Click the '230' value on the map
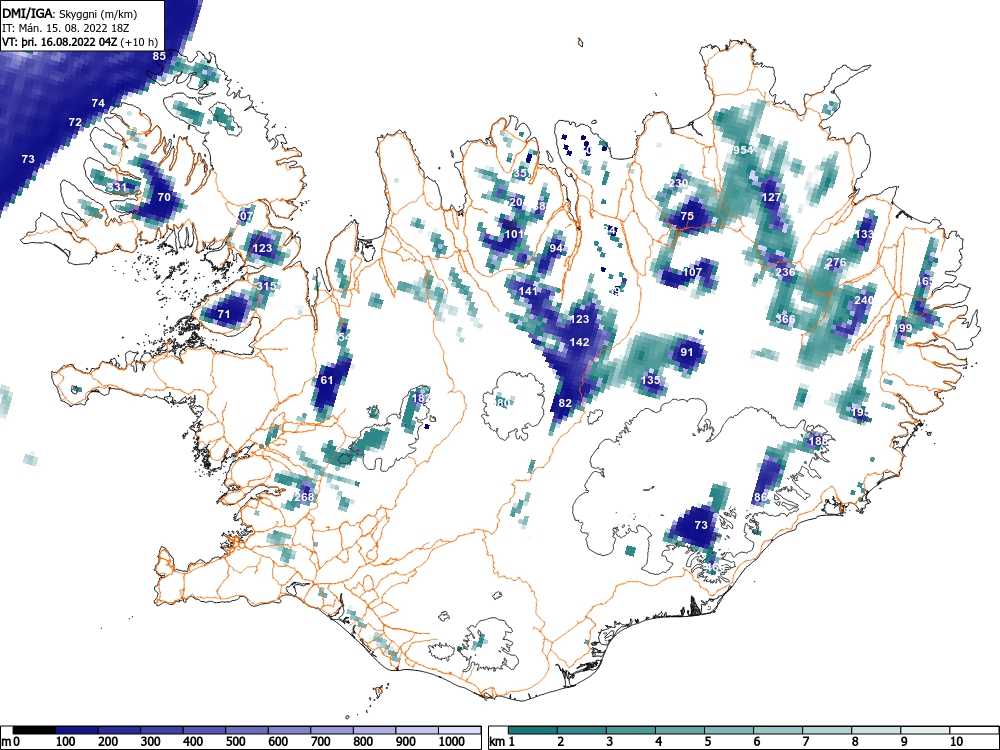The image size is (1000, 750). pos(679,182)
